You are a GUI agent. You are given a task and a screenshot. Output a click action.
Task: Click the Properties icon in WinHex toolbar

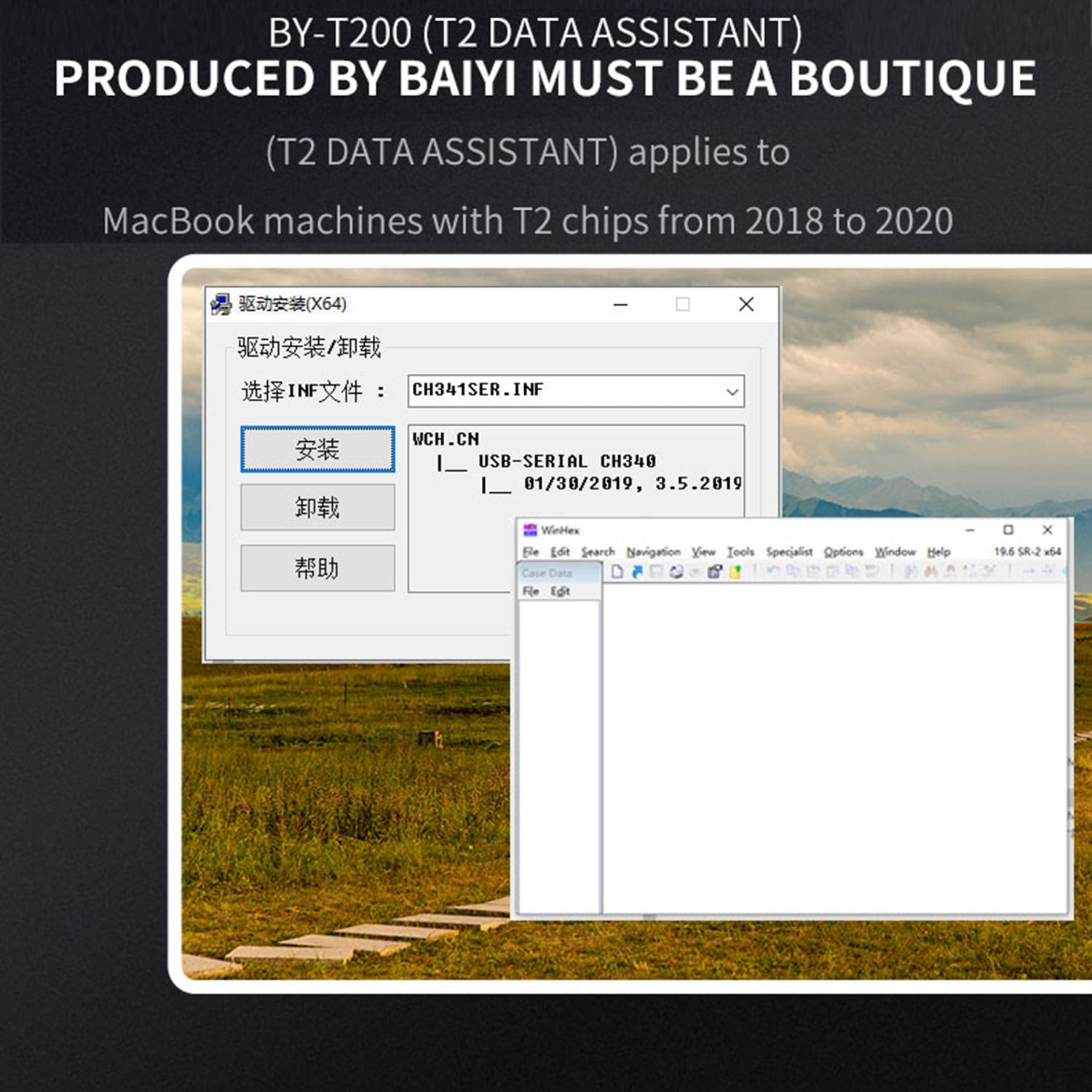[715, 572]
